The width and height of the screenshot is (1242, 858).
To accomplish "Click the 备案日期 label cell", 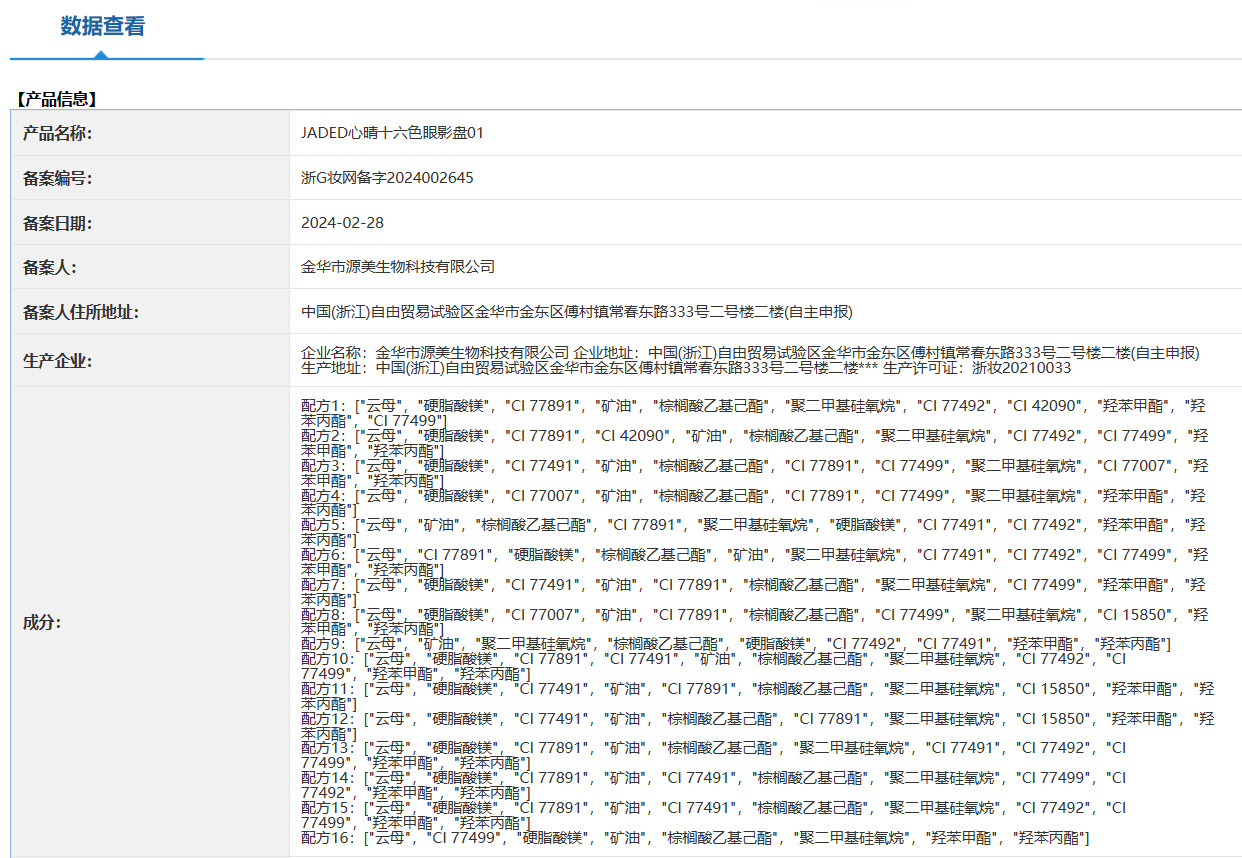I will click(151, 223).
